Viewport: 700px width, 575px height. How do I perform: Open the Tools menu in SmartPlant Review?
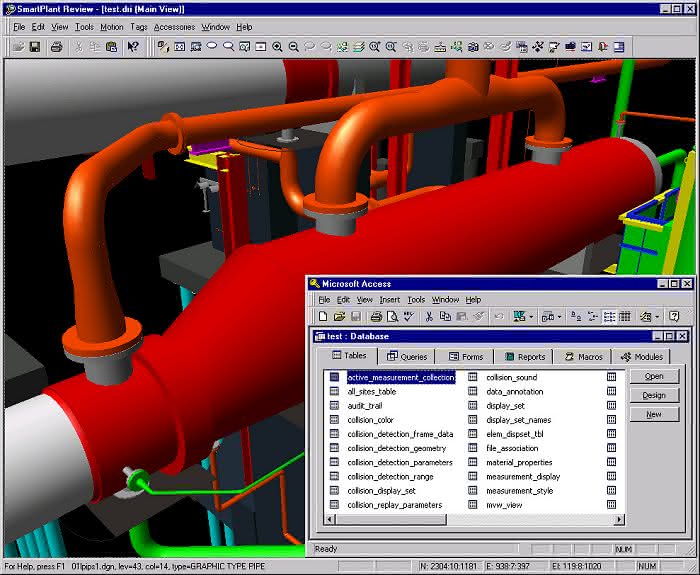(84, 27)
